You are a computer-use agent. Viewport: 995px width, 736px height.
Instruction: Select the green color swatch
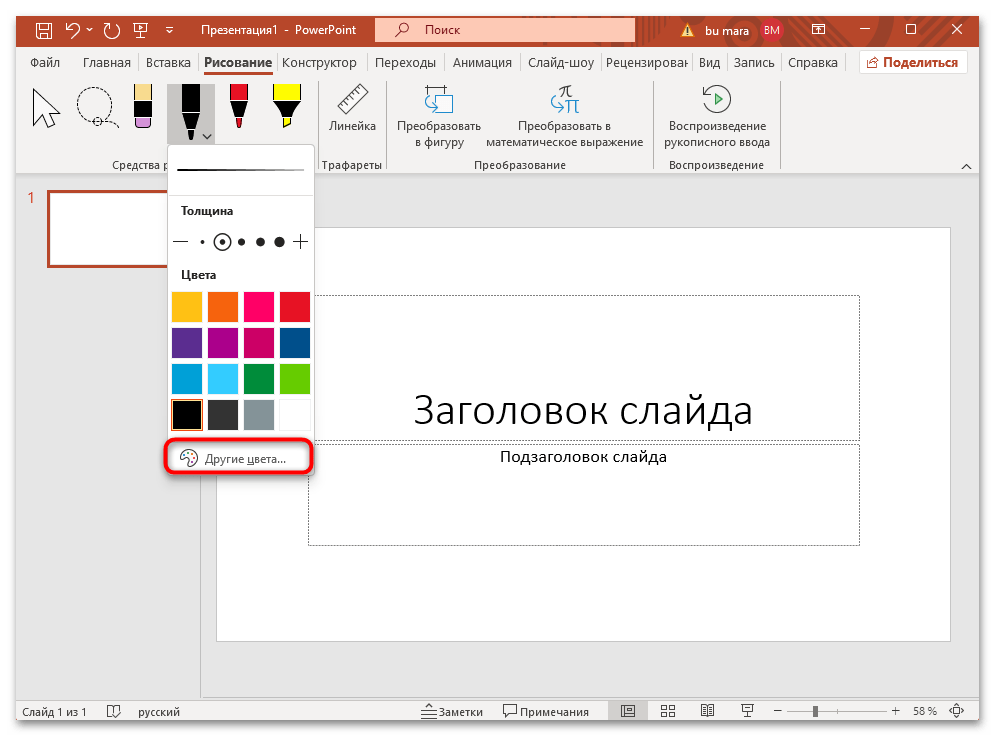tap(258, 378)
